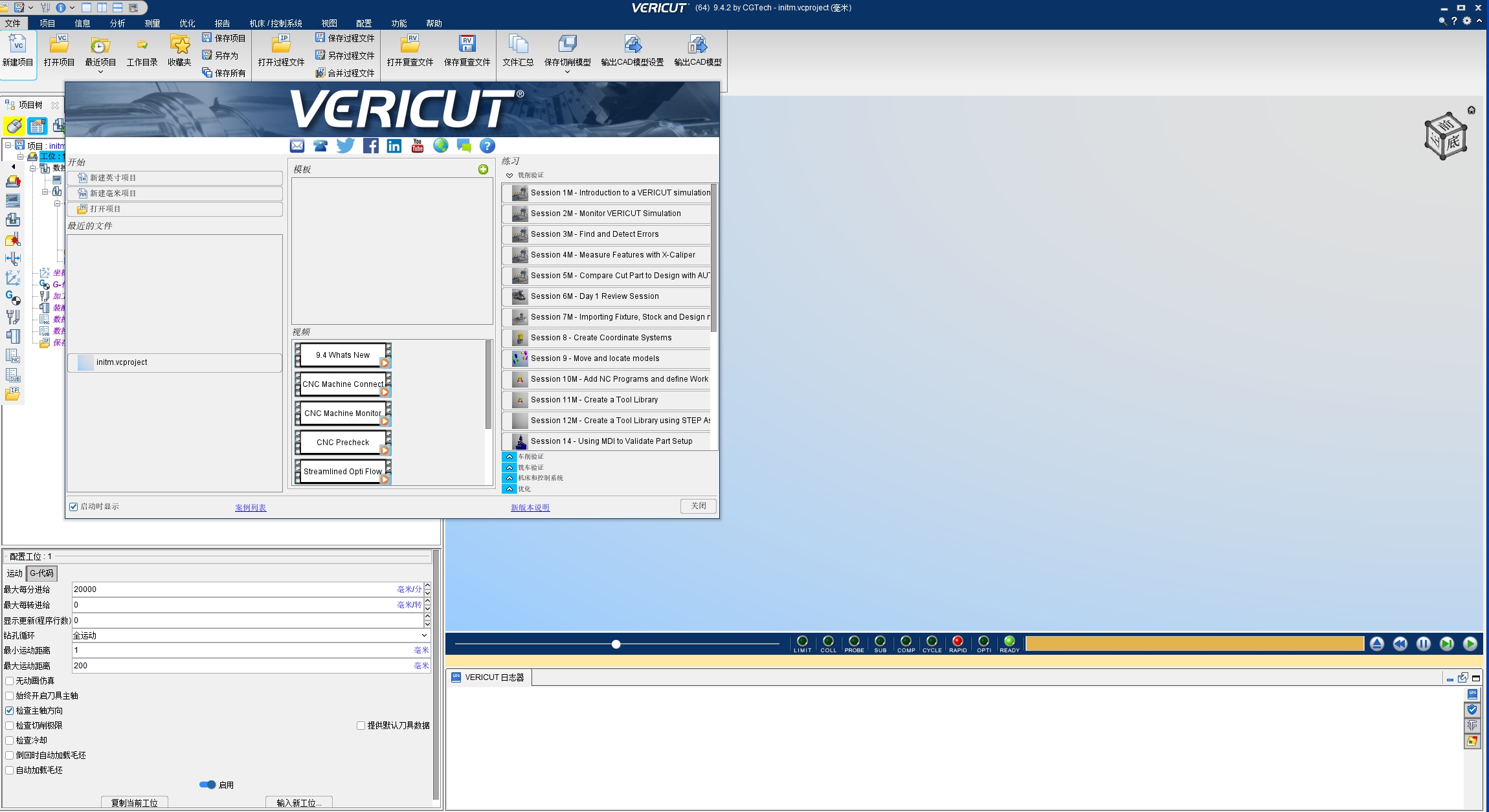Screen dimensions: 1489x812
Task: Click green add template plus icon
Action: click(483, 170)
